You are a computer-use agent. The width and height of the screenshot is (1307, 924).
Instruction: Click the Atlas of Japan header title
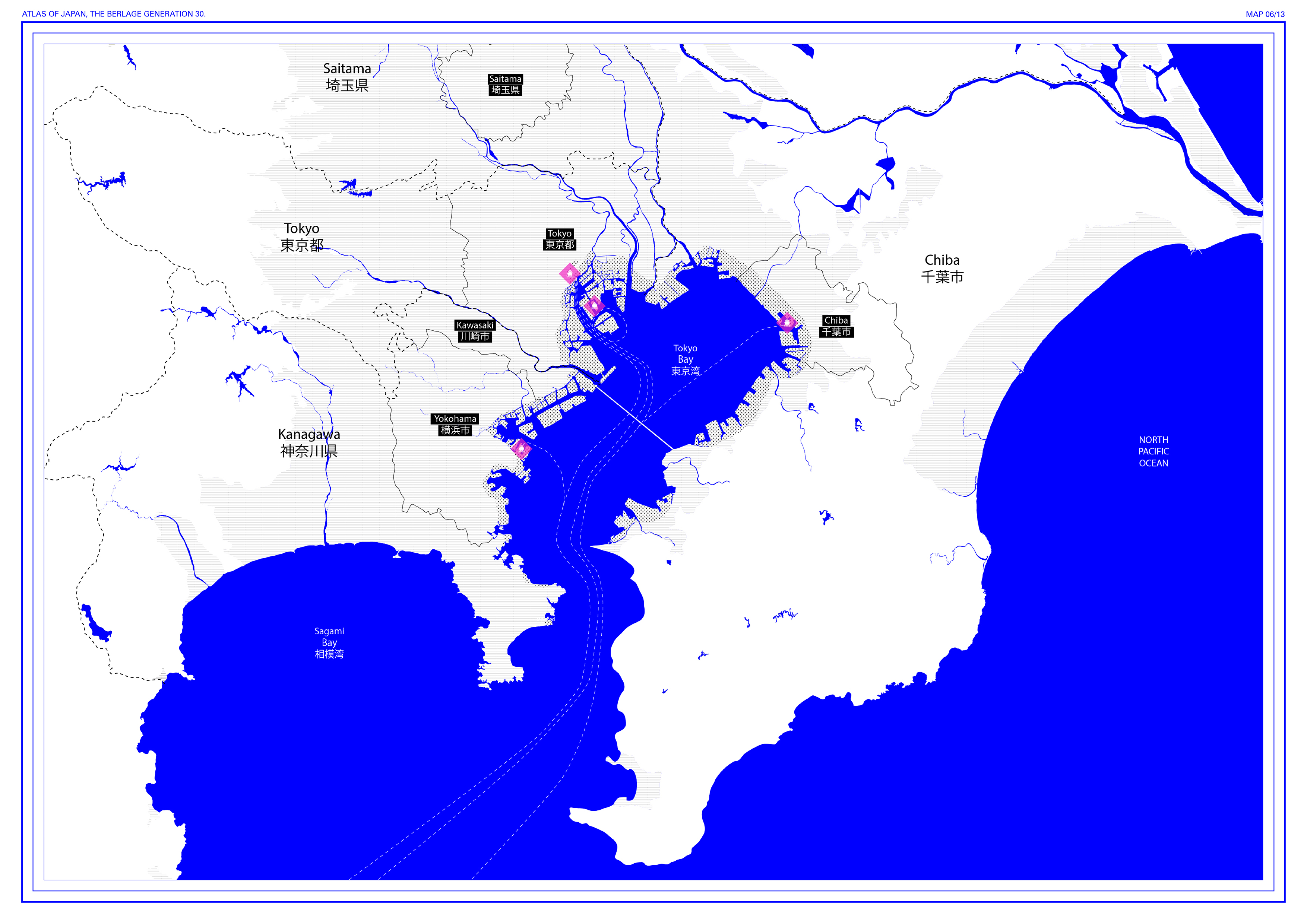[x=114, y=14]
